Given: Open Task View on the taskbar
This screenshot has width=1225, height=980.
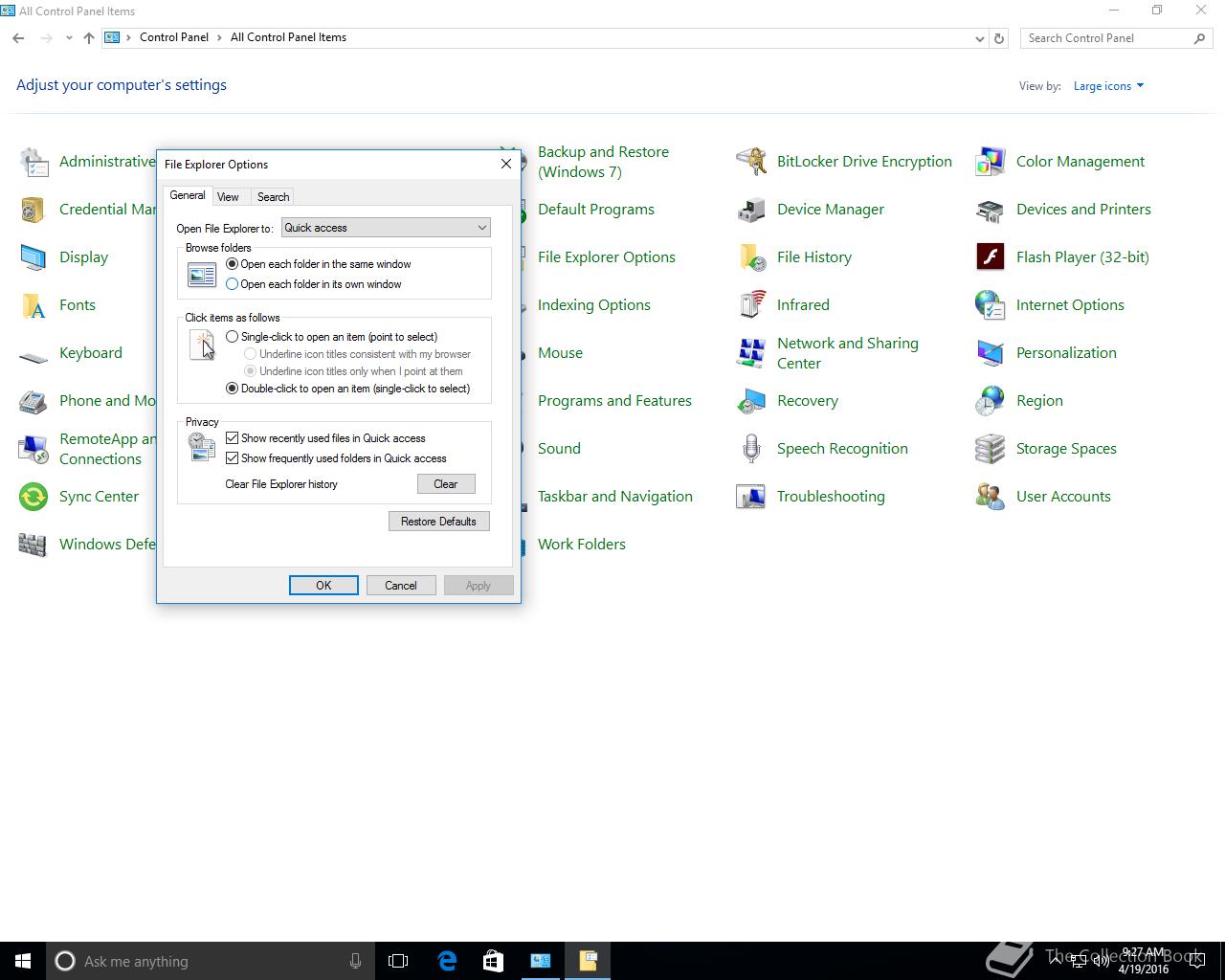Looking at the screenshot, I should click(398, 961).
